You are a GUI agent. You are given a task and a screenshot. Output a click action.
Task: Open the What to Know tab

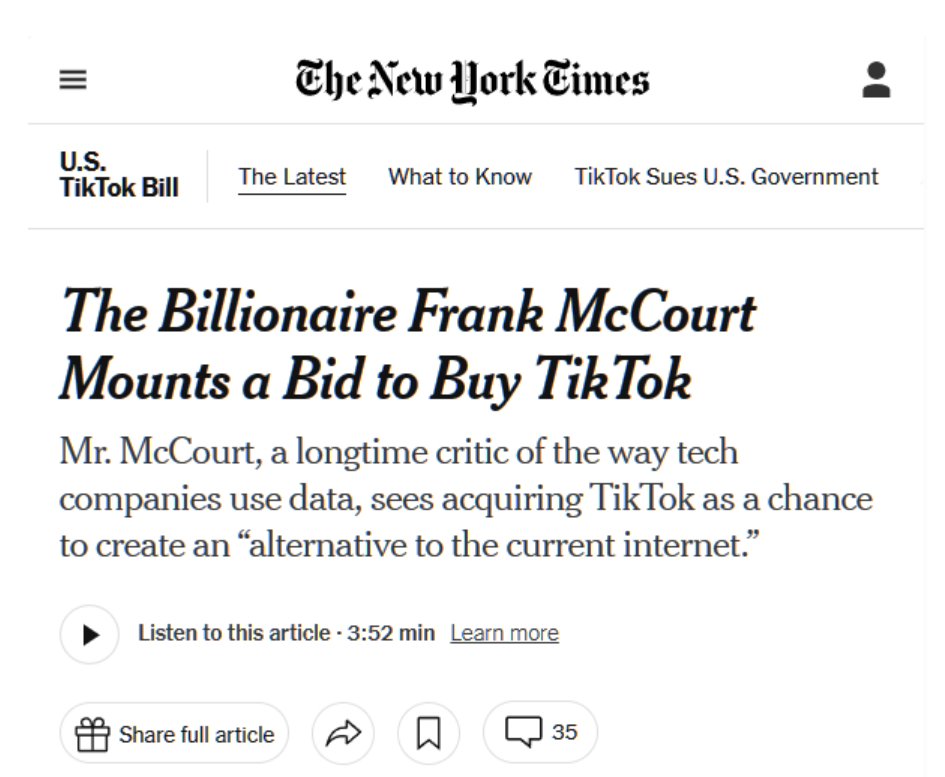point(460,177)
